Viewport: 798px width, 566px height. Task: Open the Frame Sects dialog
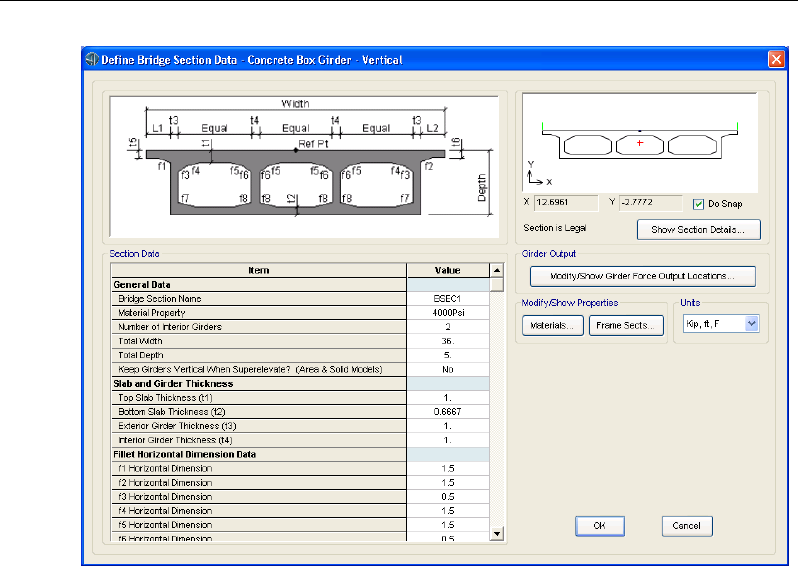pyautogui.click(x=626, y=325)
